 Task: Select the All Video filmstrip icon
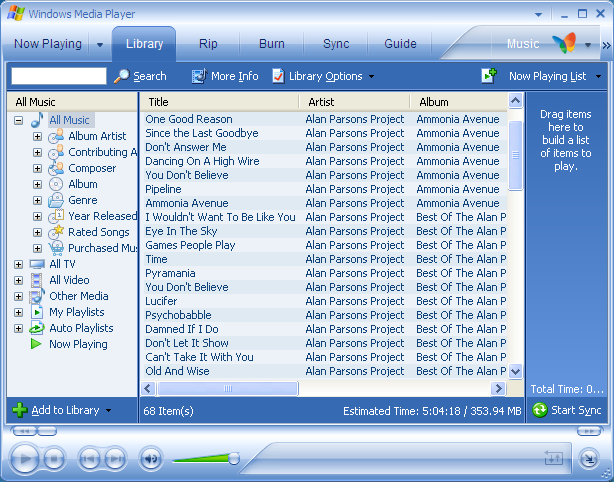click(x=37, y=280)
